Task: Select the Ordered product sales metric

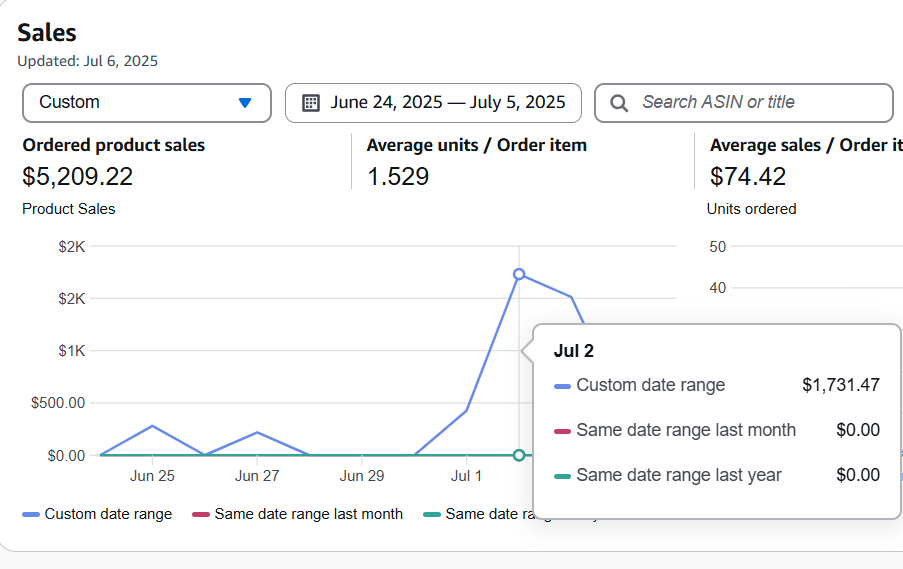Action: point(113,146)
